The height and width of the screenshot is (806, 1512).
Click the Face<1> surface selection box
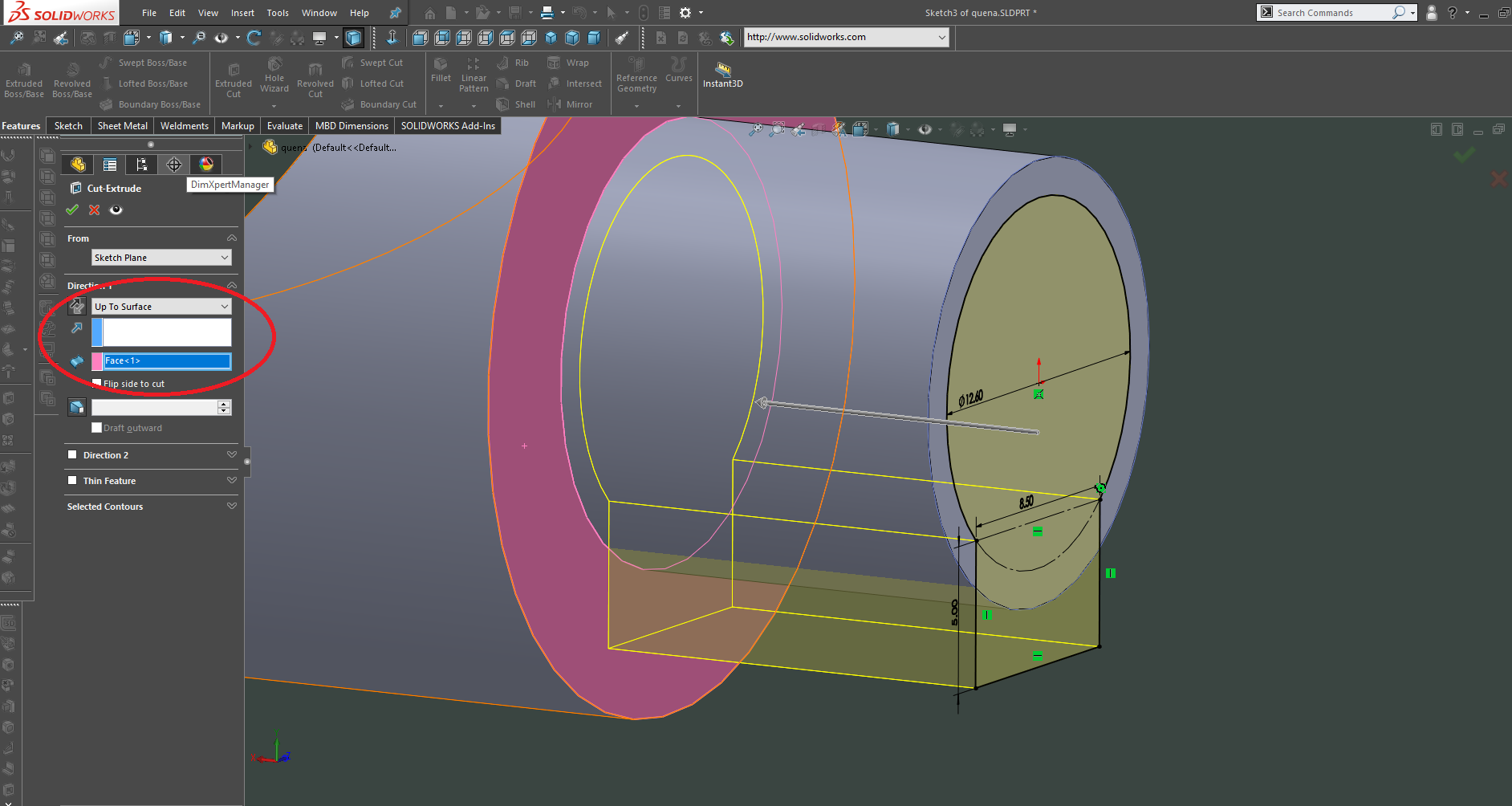[167, 361]
